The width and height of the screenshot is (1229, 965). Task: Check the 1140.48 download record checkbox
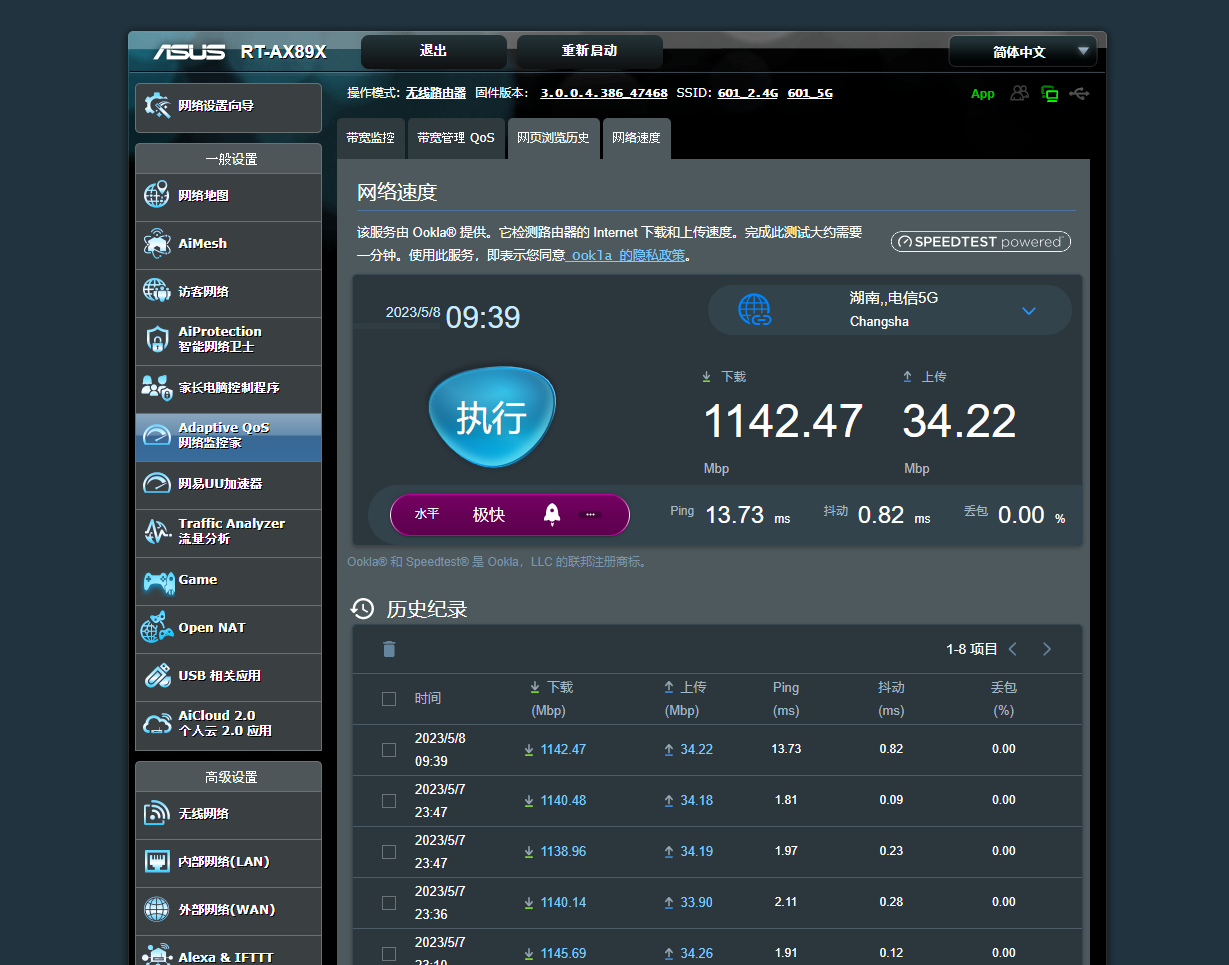(x=389, y=800)
